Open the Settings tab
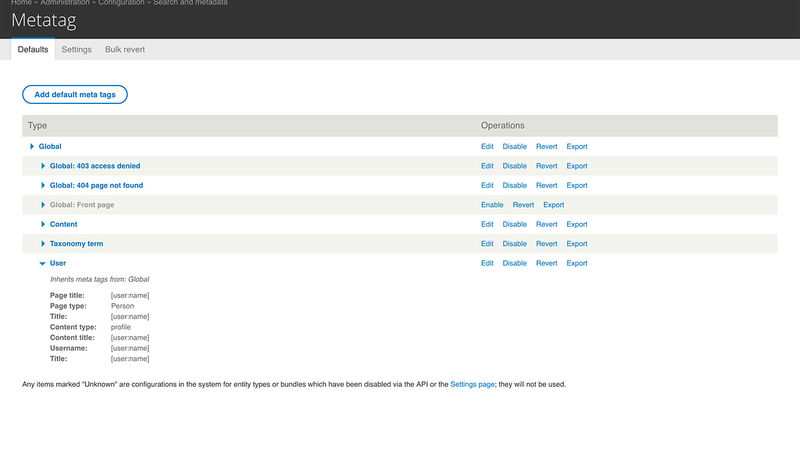Viewport: 800px width, 450px height. [77, 49]
